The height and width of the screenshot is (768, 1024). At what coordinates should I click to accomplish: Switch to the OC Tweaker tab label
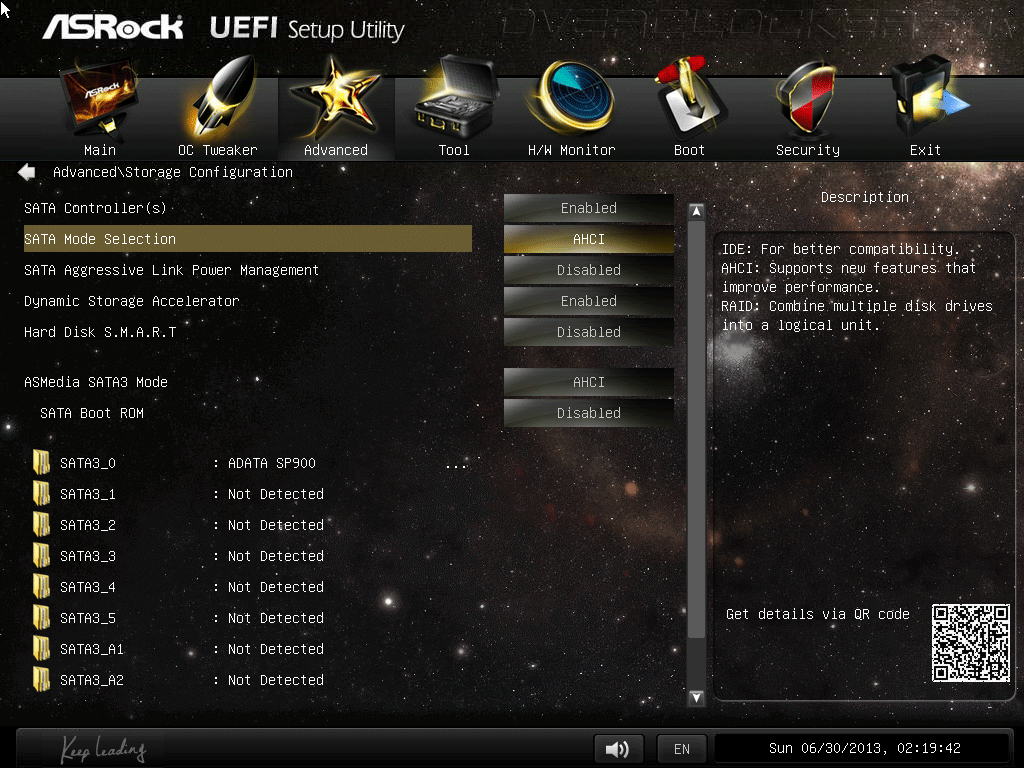[x=217, y=150]
